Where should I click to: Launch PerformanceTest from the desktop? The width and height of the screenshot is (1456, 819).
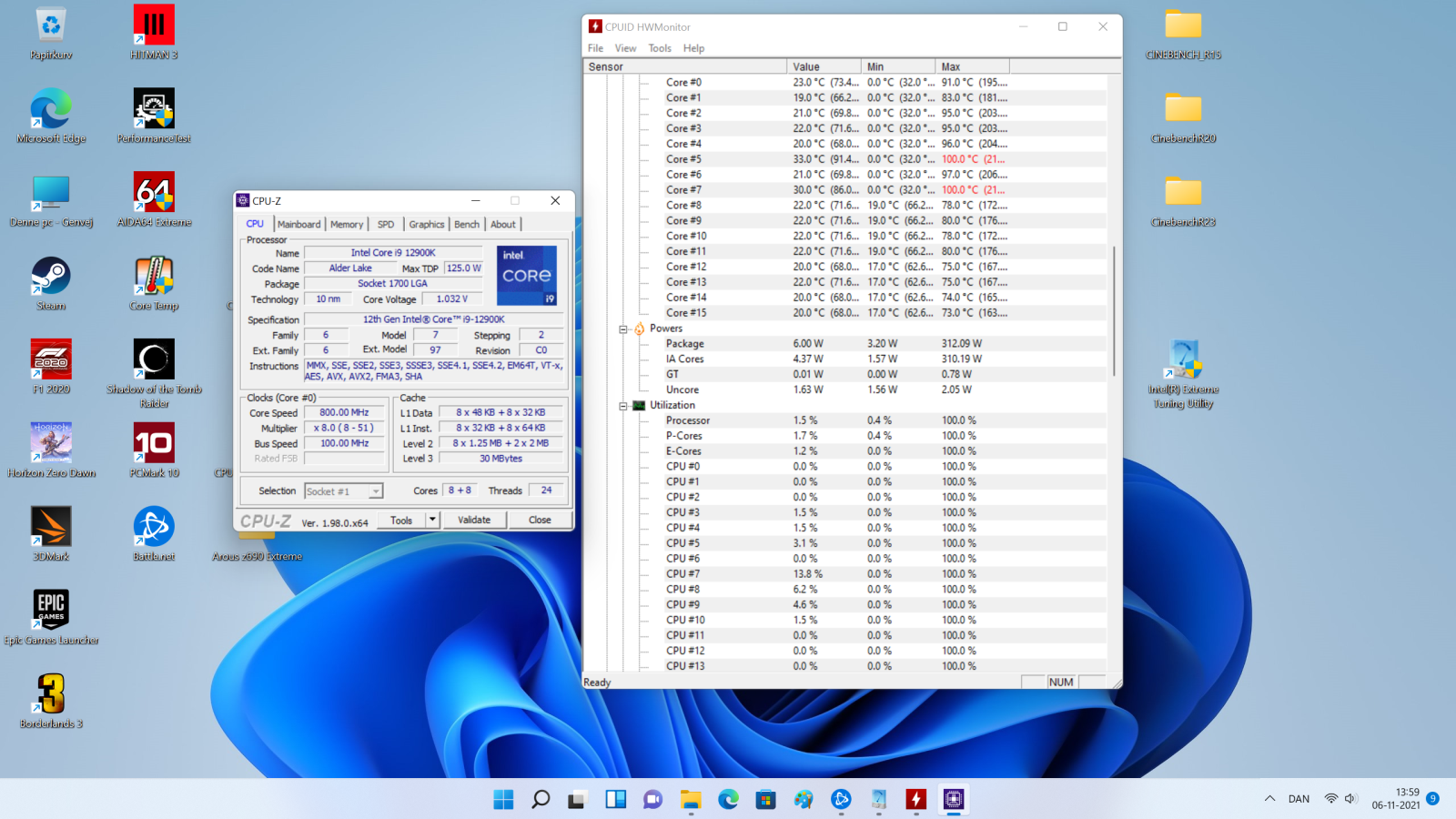pyautogui.click(x=154, y=116)
